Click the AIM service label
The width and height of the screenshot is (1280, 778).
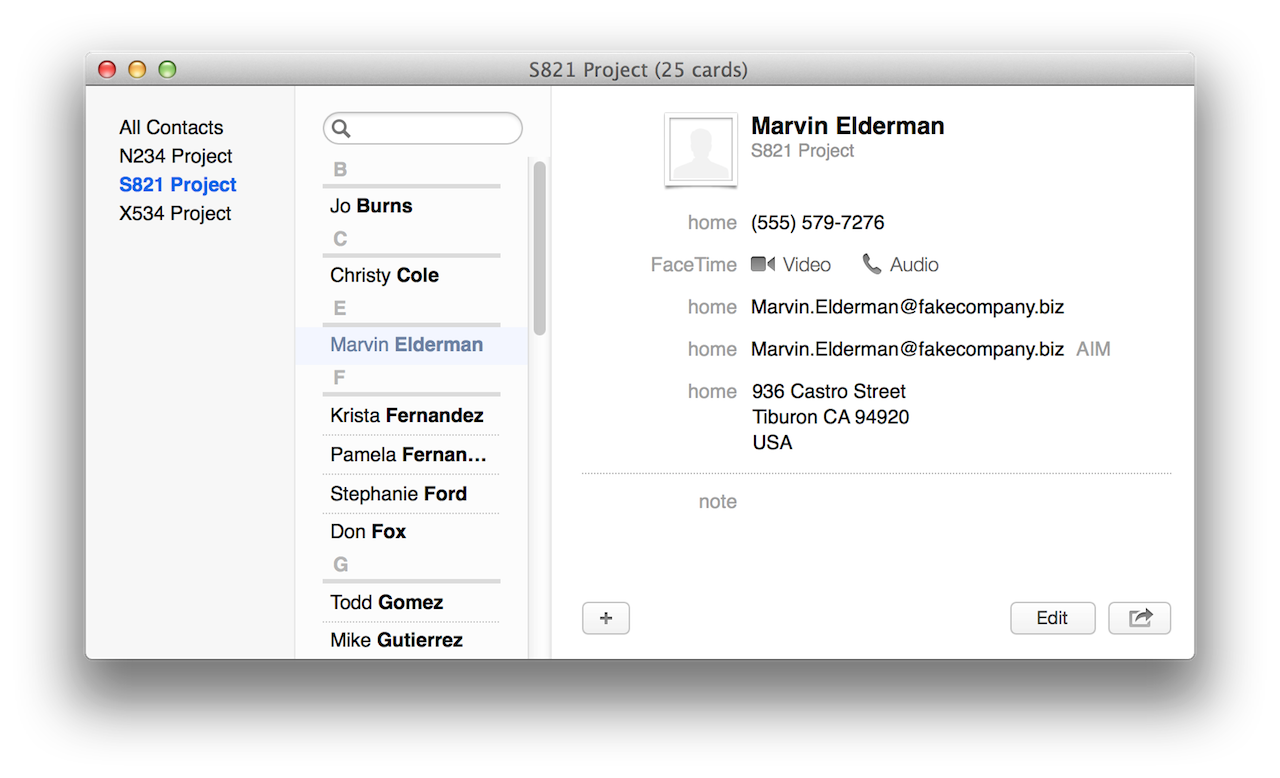click(1093, 349)
